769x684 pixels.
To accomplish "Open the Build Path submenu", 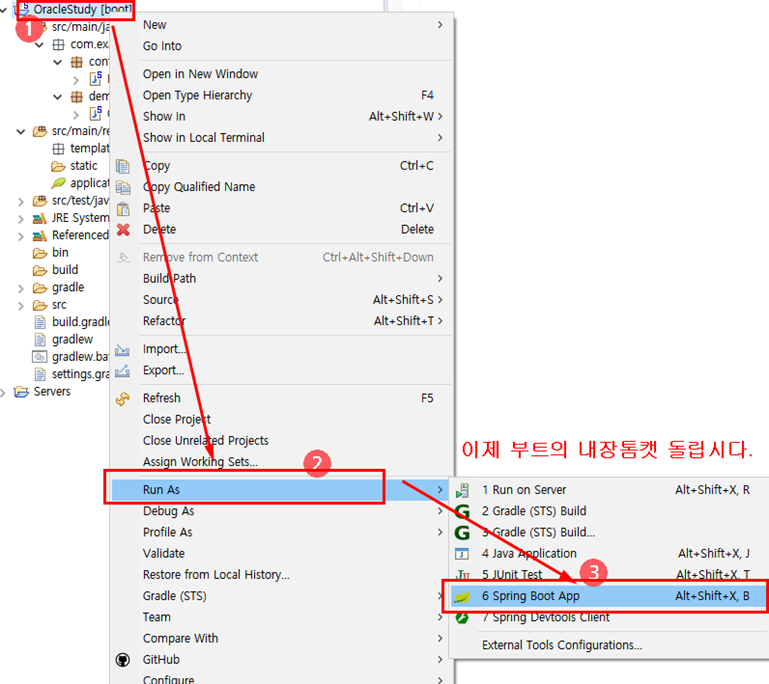I will pyautogui.click(x=281, y=278).
